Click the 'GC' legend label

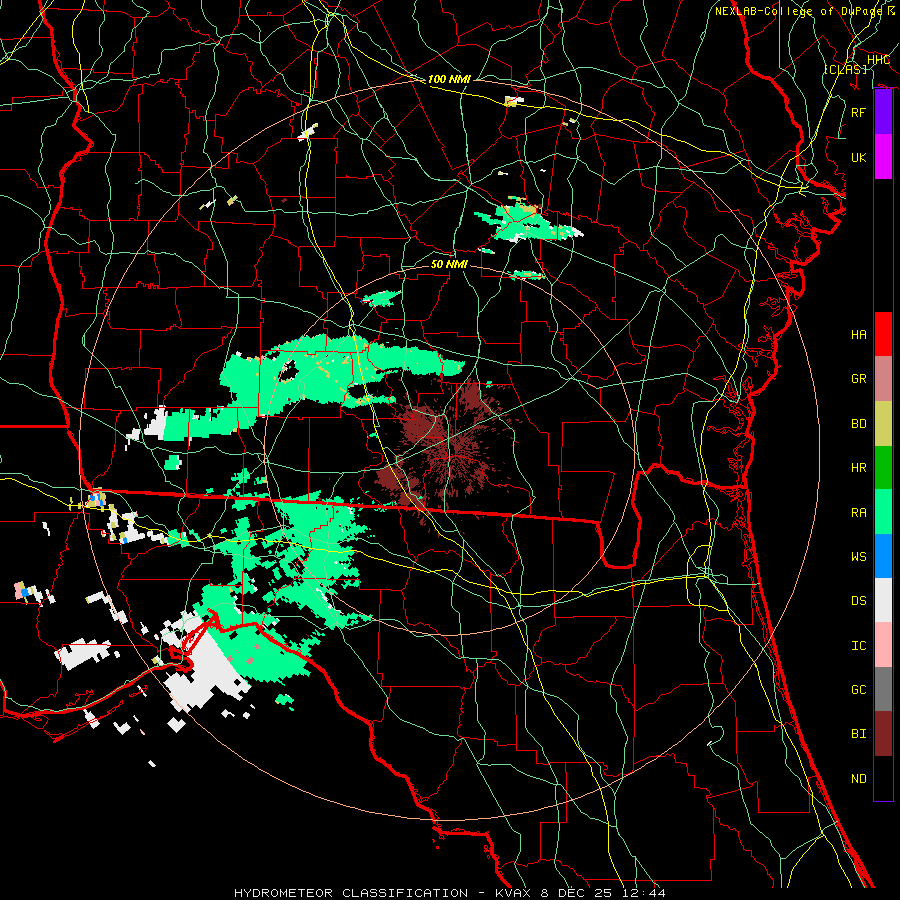(x=858, y=689)
